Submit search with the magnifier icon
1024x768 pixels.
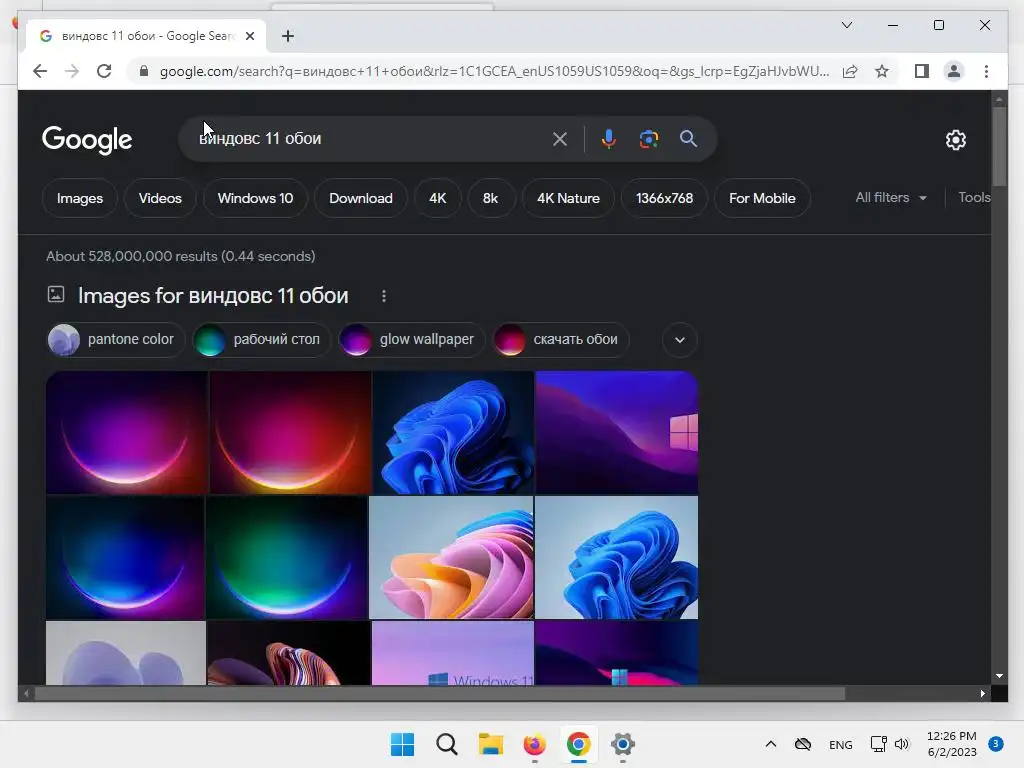click(x=688, y=138)
